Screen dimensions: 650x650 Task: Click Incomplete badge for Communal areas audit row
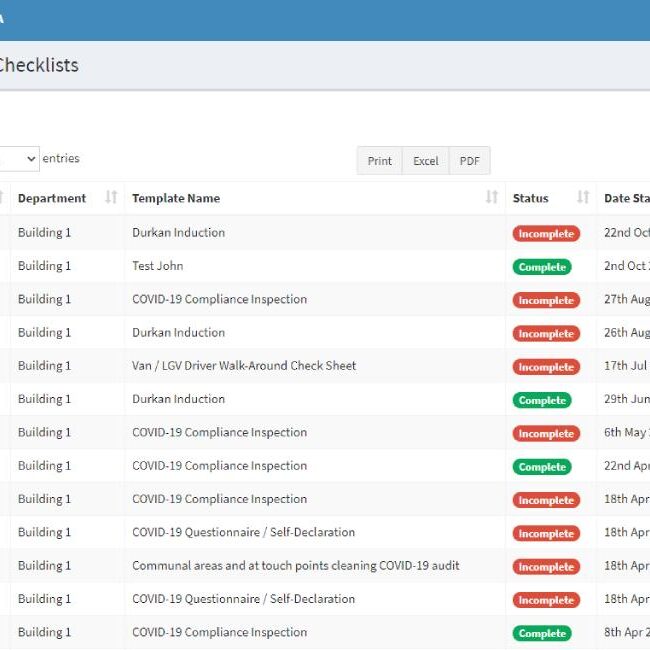[546, 567]
